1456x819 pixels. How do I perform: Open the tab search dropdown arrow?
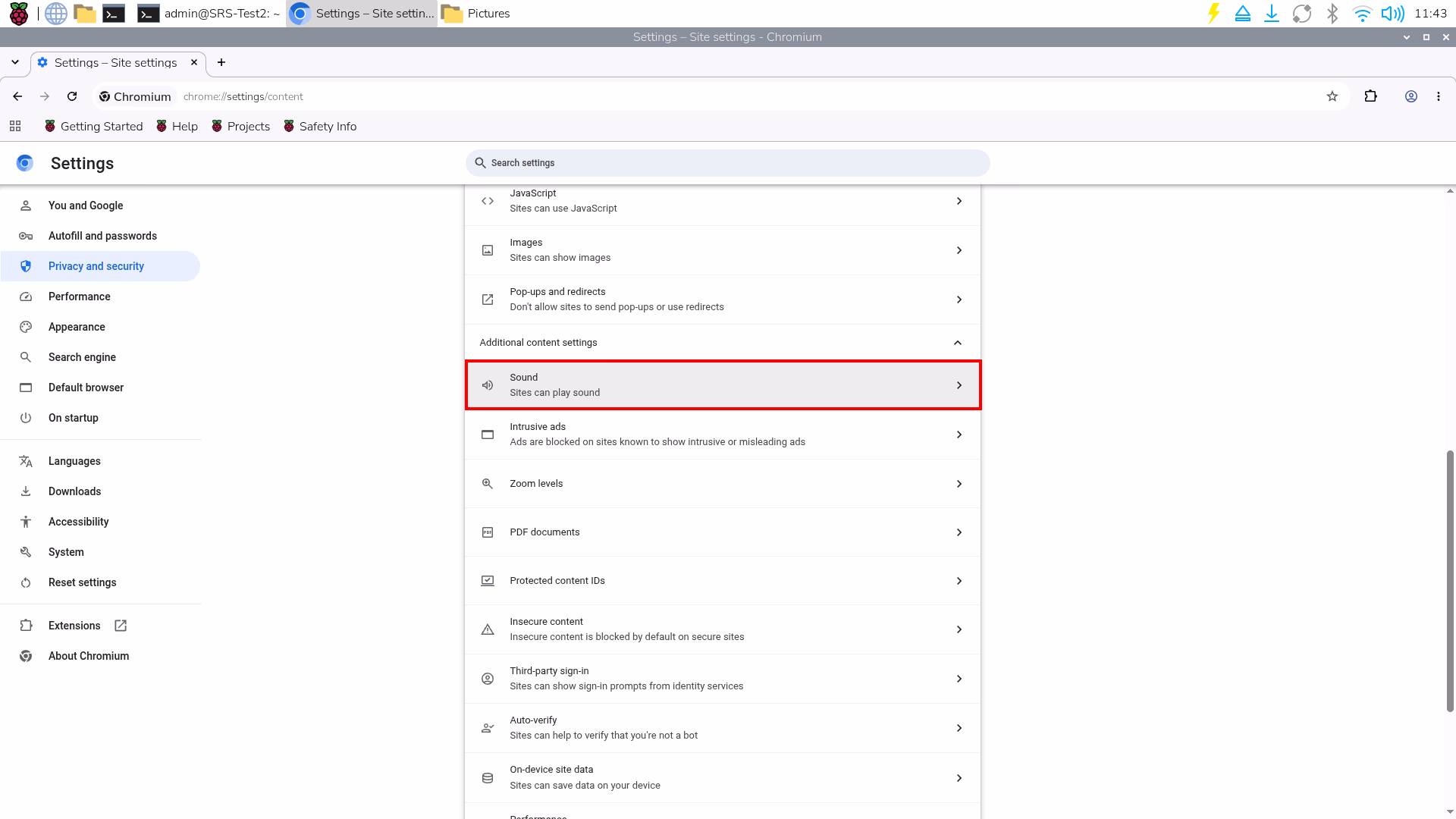point(15,62)
